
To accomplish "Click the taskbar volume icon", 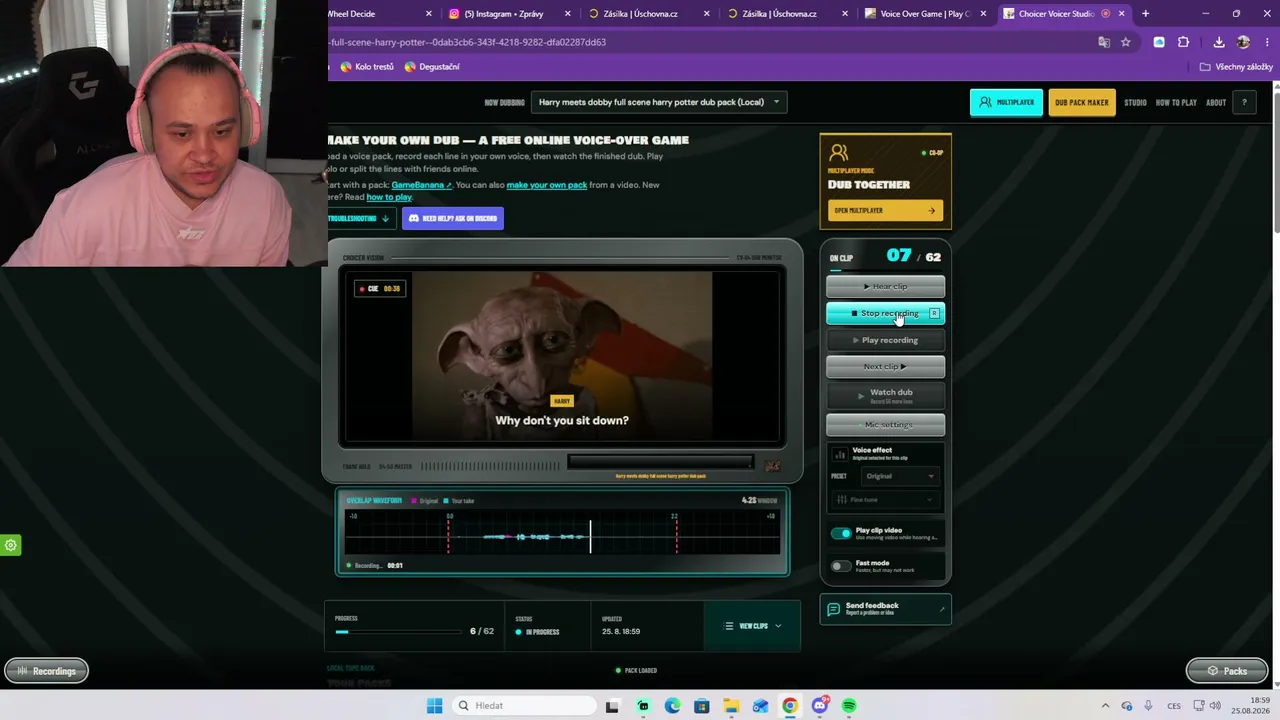I will pyautogui.click(x=1215, y=706).
